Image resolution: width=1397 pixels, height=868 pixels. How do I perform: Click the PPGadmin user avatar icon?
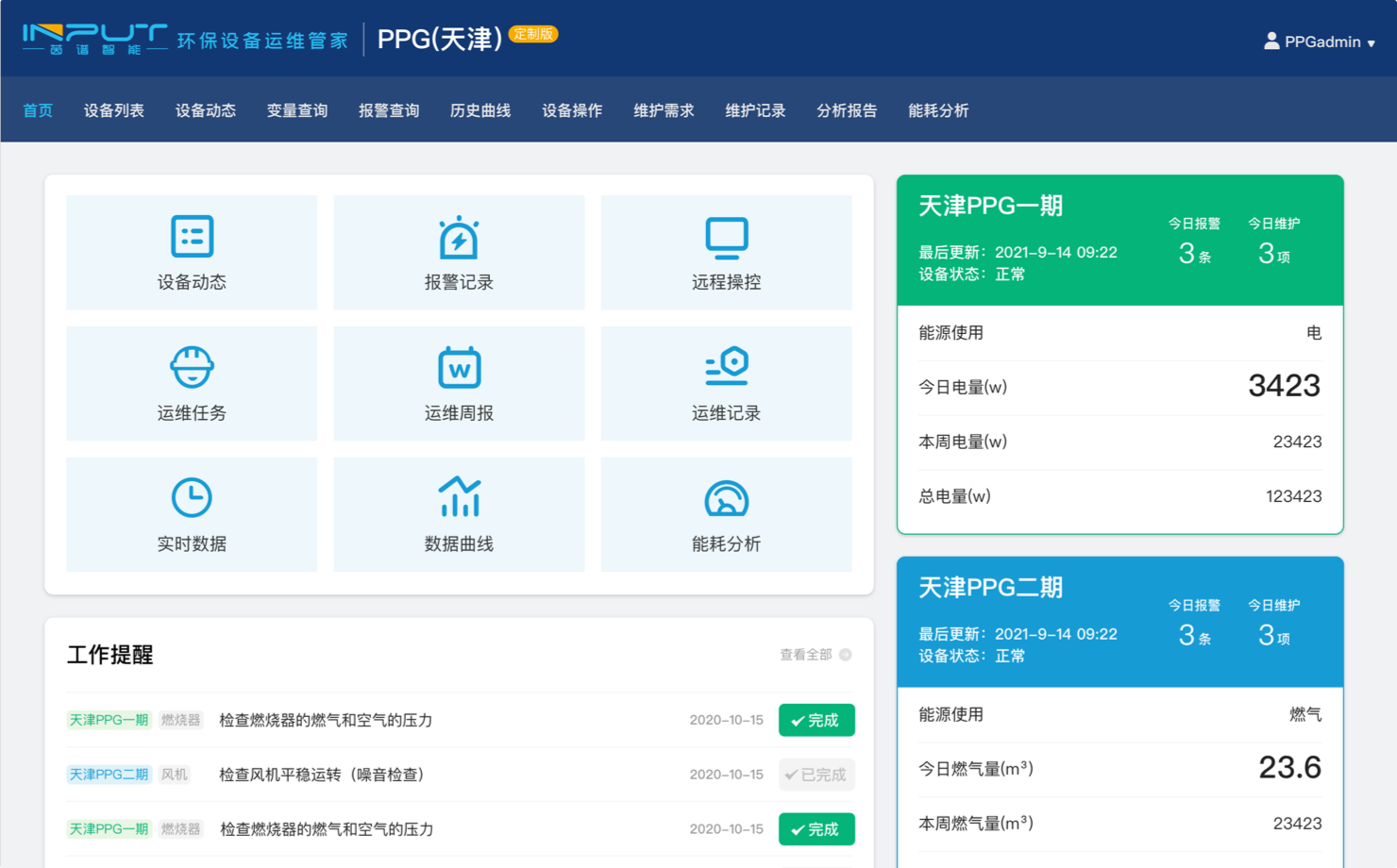1271,41
